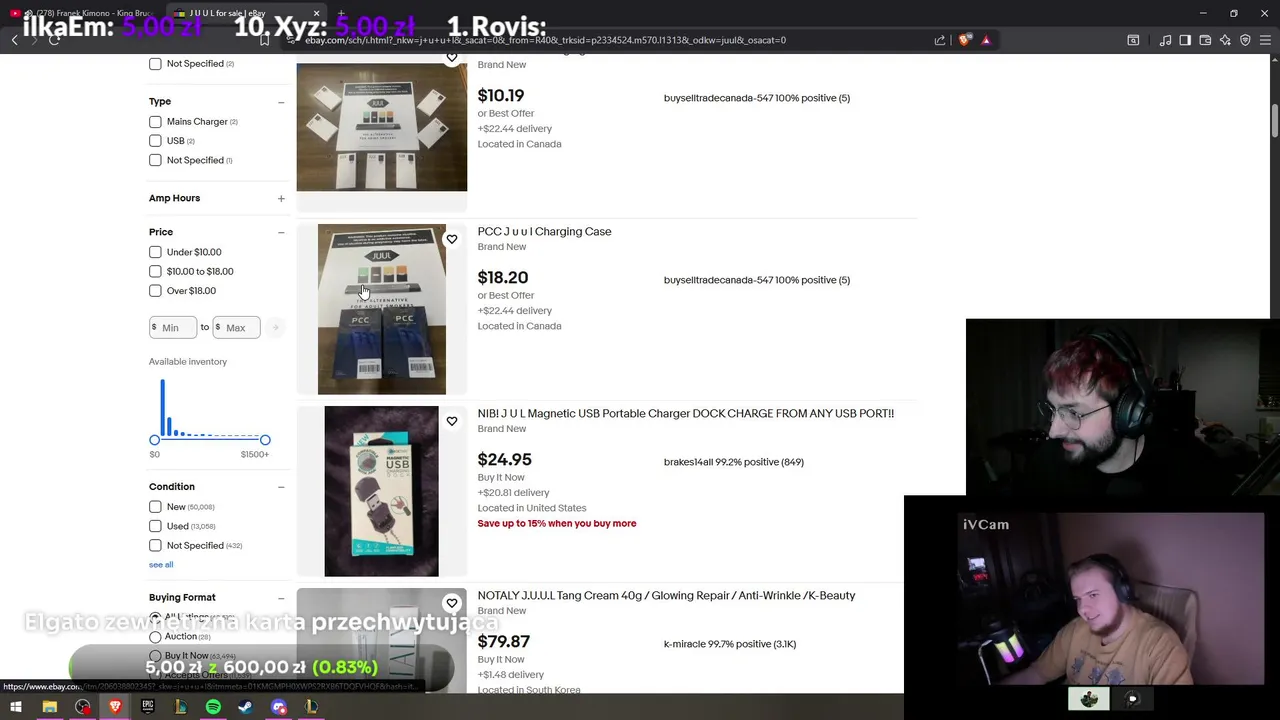The image size is (1280, 720).
Task: Click the Brave Rewards triangle icon
Action: (x=986, y=40)
